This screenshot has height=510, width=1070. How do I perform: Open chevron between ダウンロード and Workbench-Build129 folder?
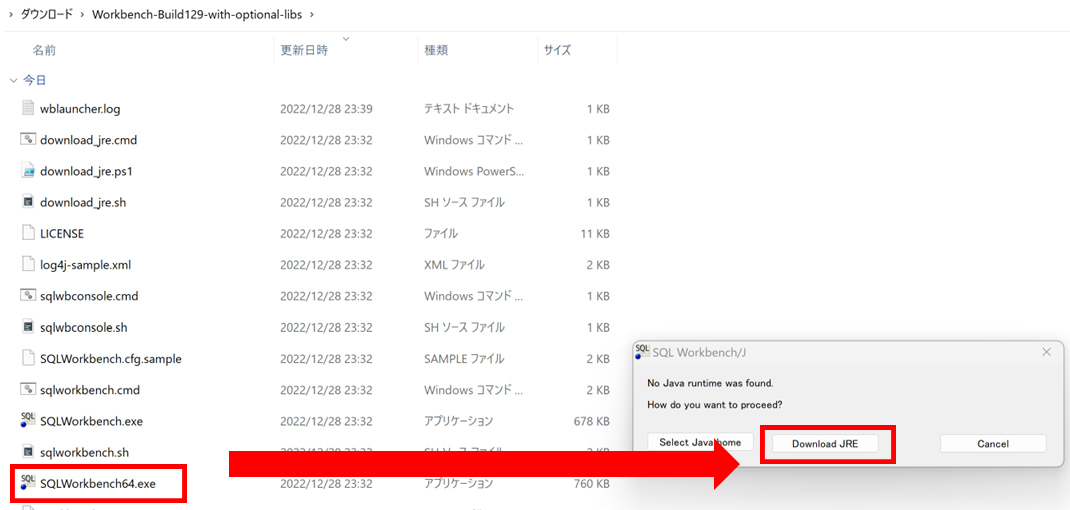(83, 14)
